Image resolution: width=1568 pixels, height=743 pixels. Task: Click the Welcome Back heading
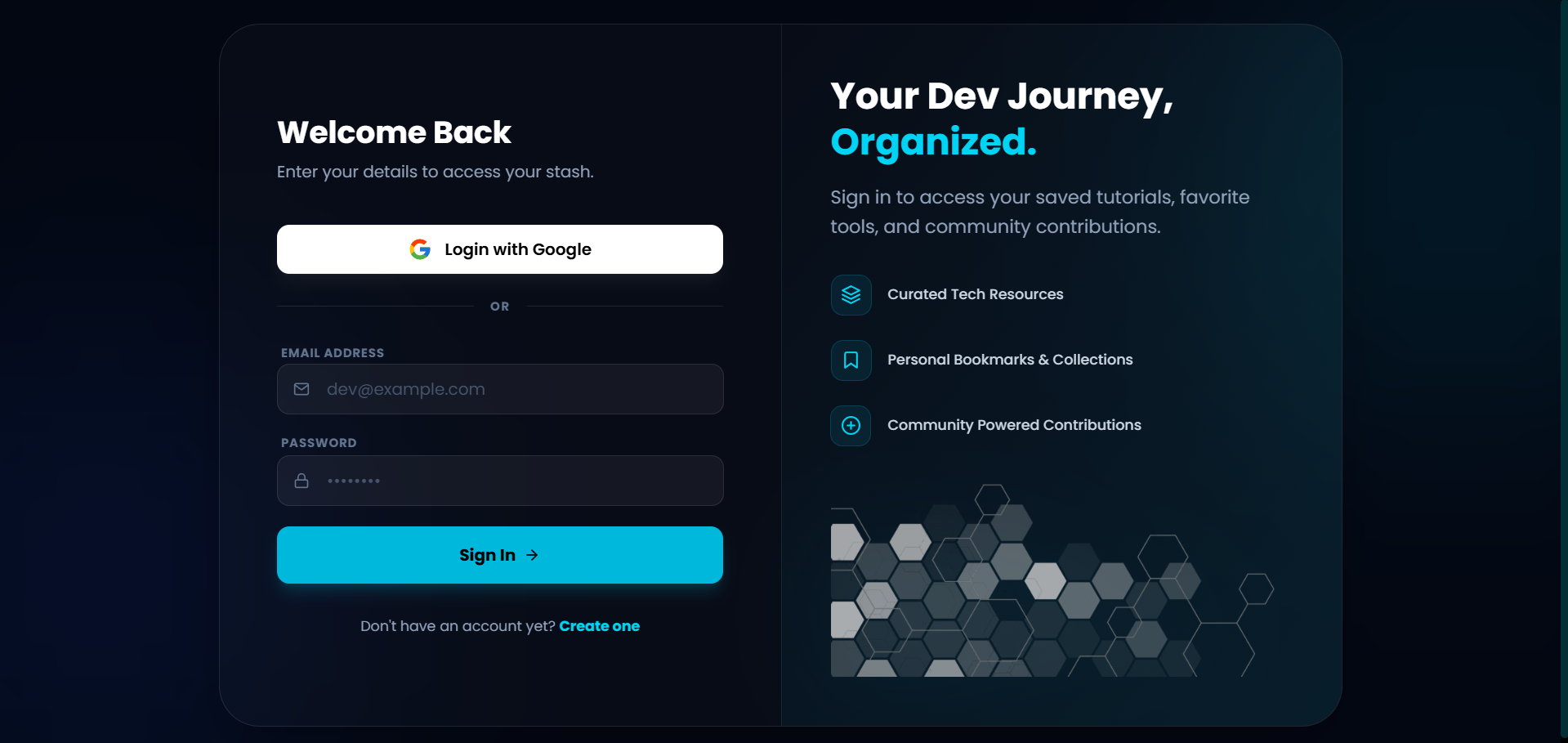pos(394,132)
